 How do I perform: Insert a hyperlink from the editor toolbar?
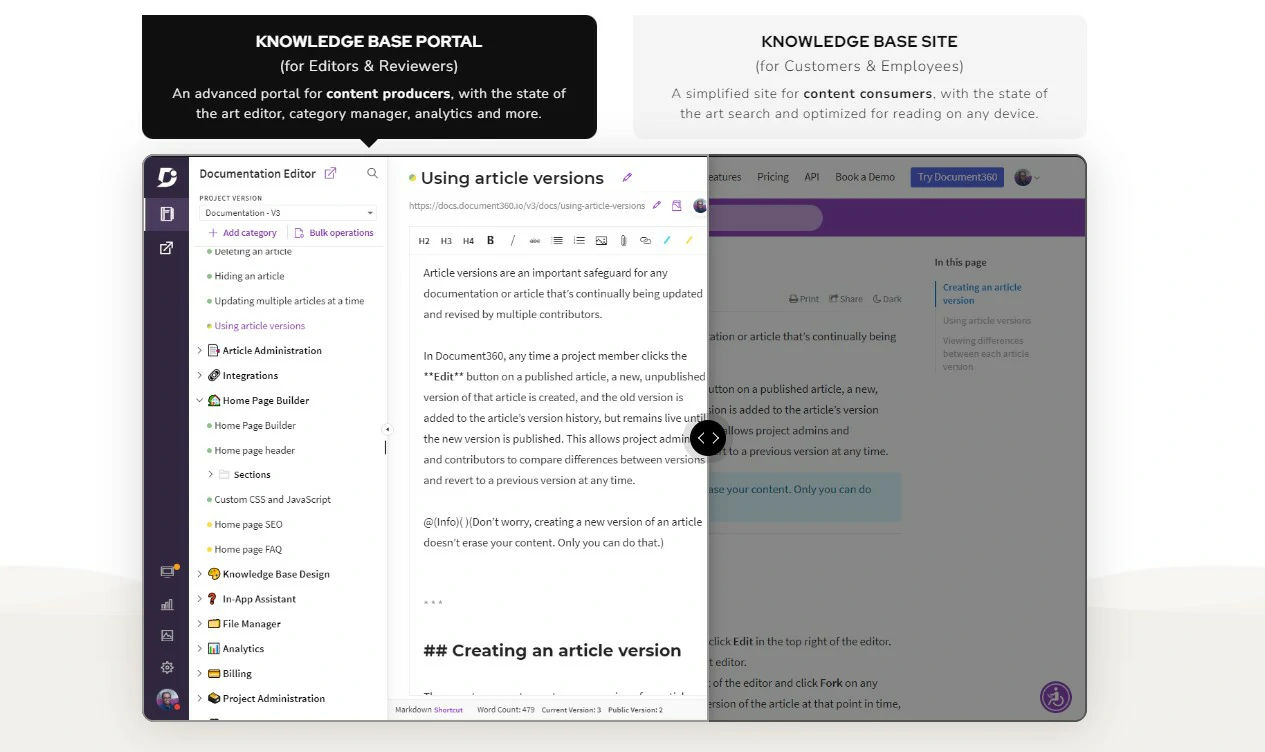pyautogui.click(x=645, y=241)
